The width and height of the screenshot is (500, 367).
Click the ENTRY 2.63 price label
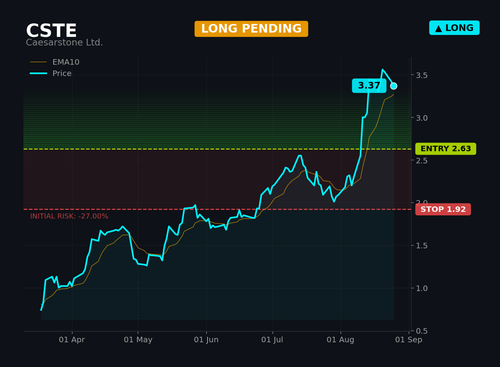click(x=446, y=148)
